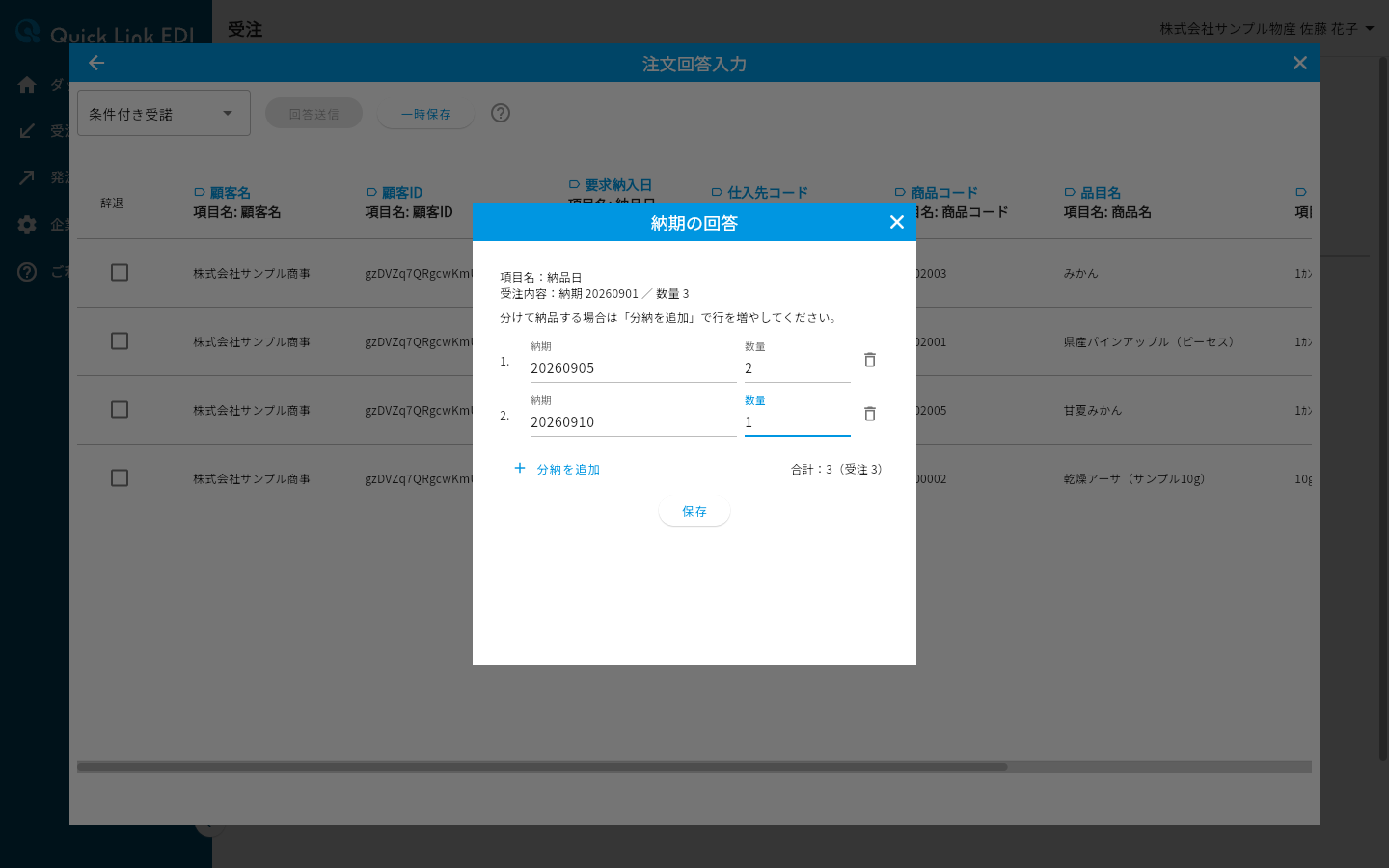1389x868 pixels.
Task: Tick the 辞退 checkbox for 乾燥アーサ row
Action: [x=120, y=478]
